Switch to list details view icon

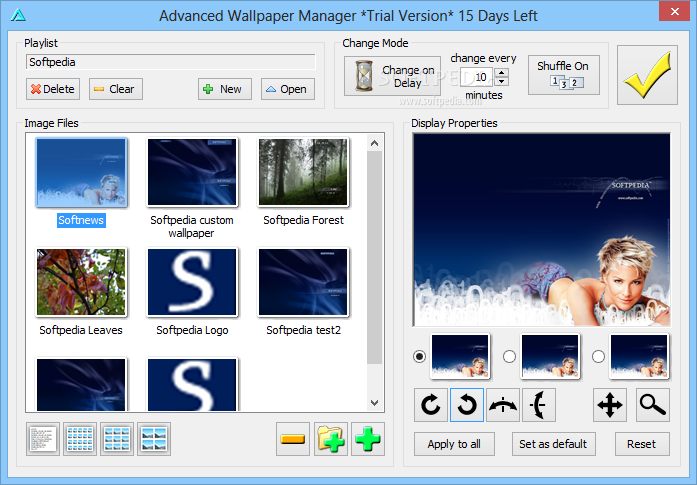coord(43,439)
